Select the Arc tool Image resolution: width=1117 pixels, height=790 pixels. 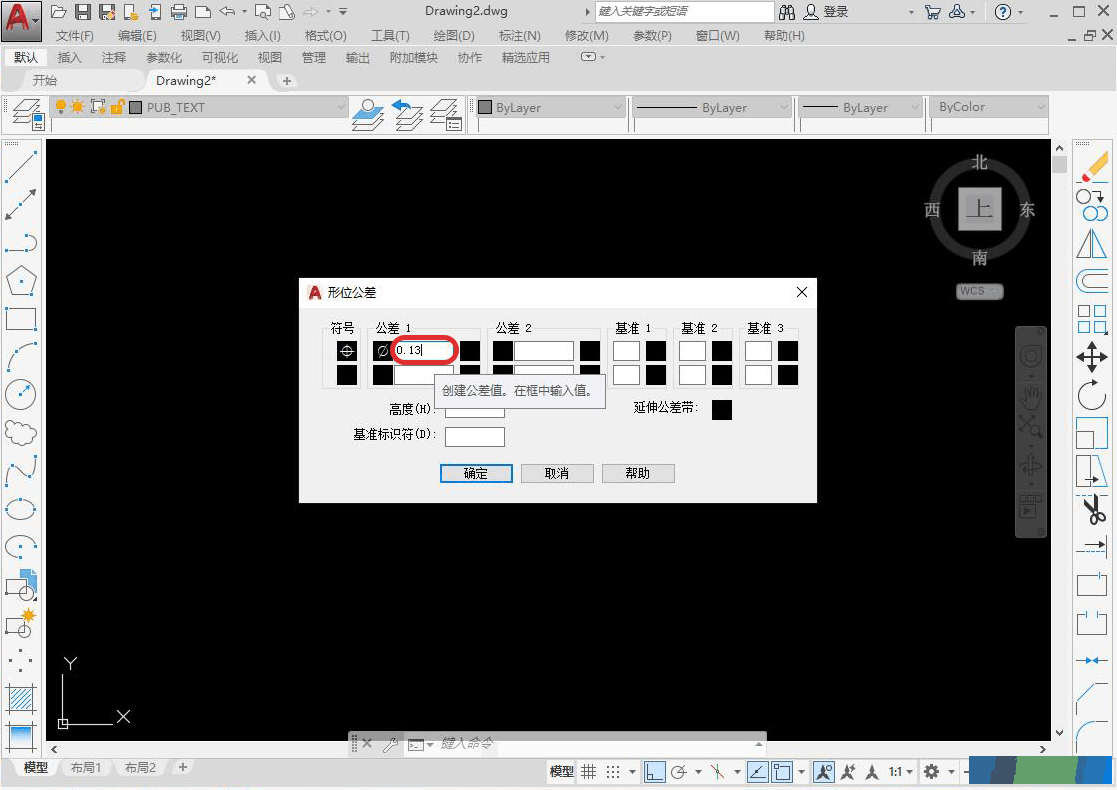click(21, 356)
